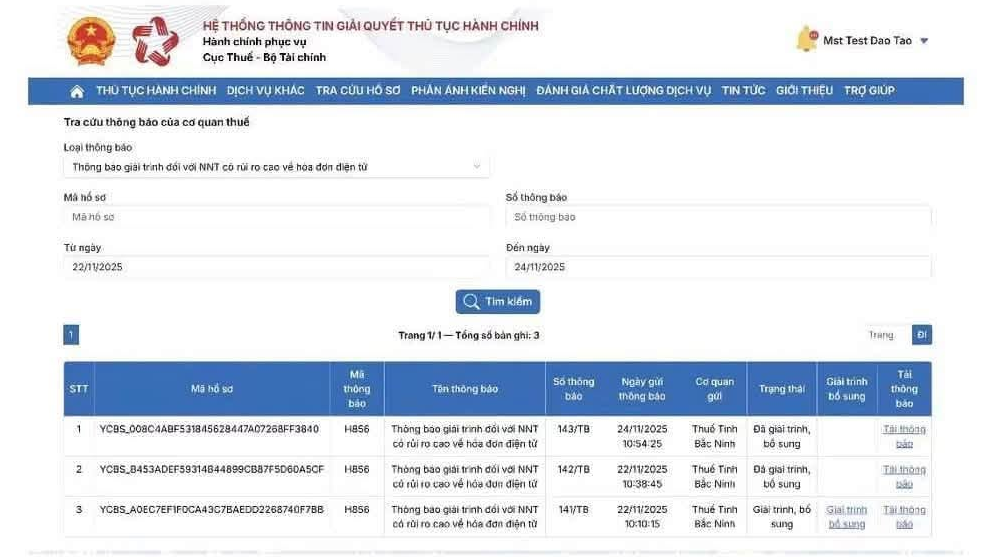Go to the home page icon
Screen dimensions: 997x557
[x=77, y=92]
